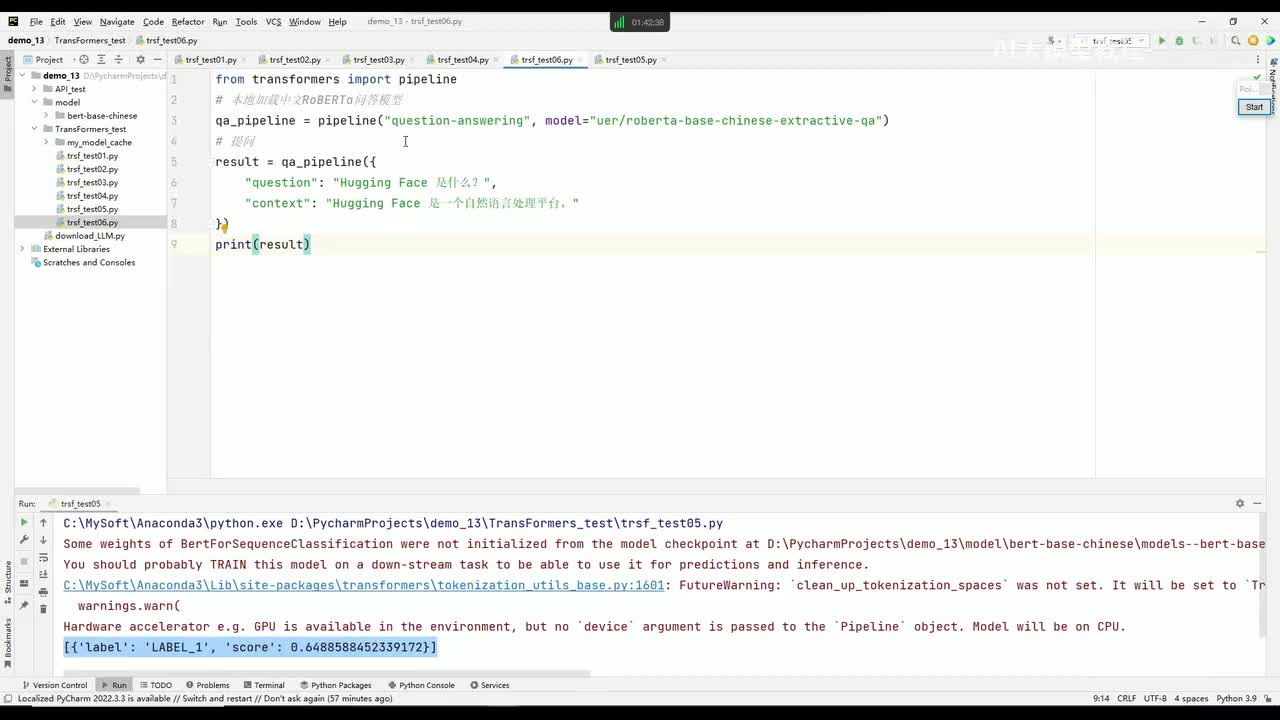Click the TransFormers_test breadcrumb

coord(90,41)
